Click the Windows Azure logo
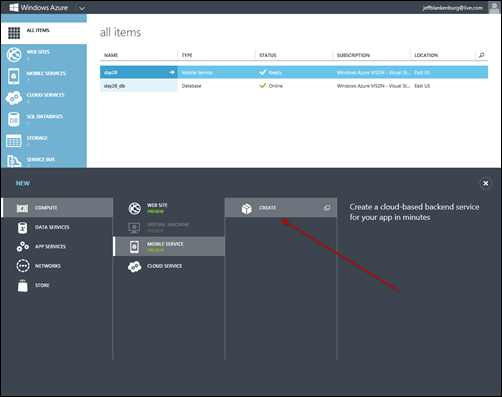 coord(39,7)
